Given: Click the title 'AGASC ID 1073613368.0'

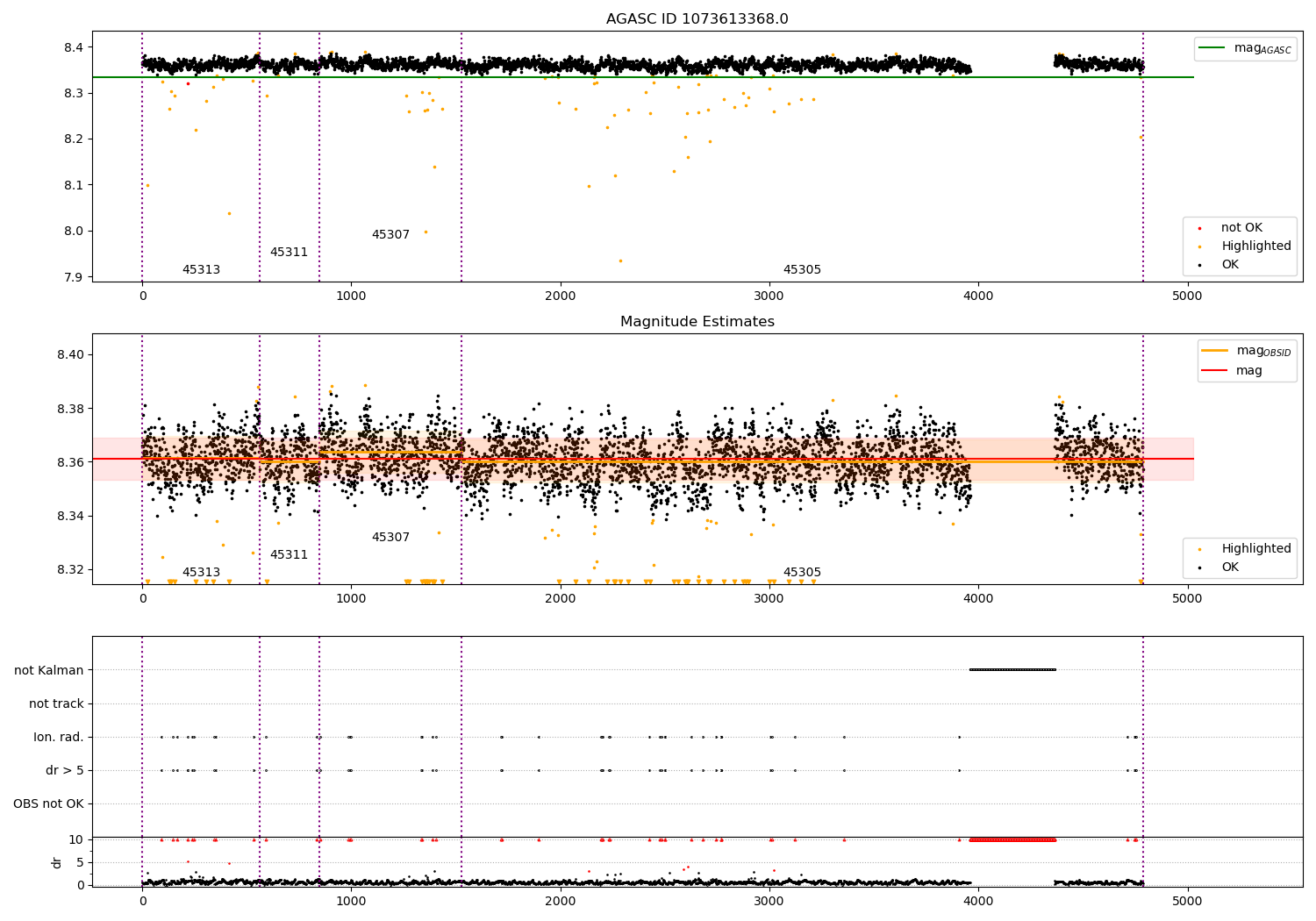Looking at the screenshot, I should pyautogui.click(x=697, y=19).
